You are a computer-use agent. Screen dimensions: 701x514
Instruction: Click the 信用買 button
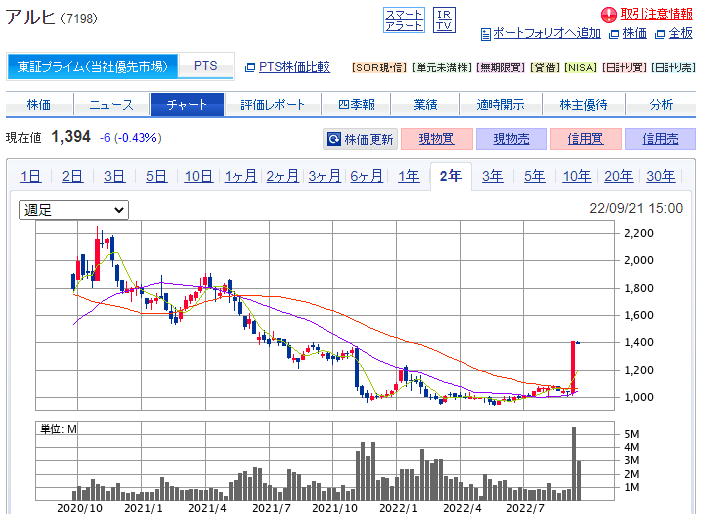pyautogui.click(x=586, y=139)
